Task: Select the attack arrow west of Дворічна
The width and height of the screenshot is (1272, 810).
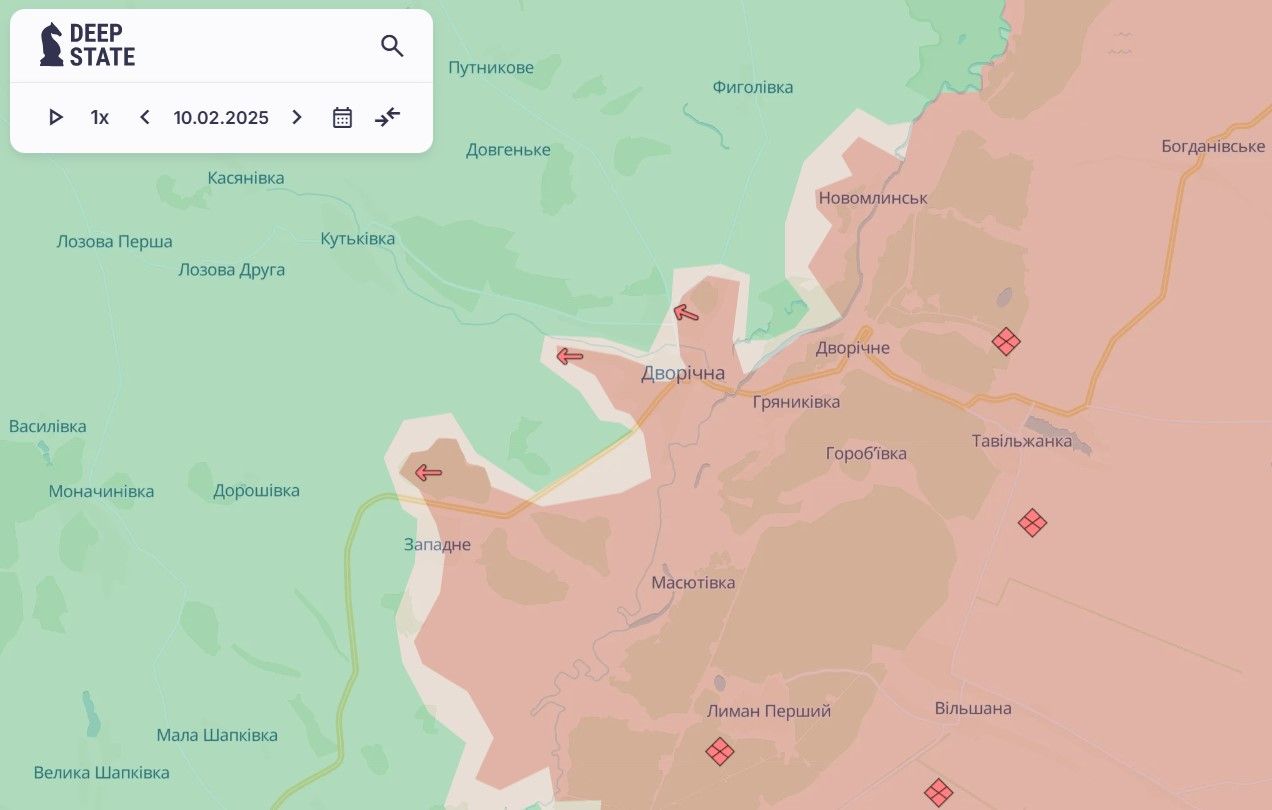Action: coord(570,356)
